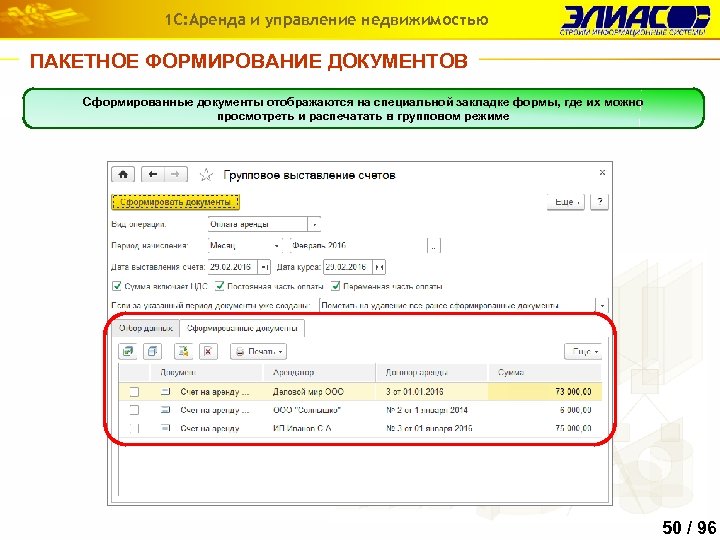Click the refresh documents list icon
Screen dimensions: 720x540
click(128, 352)
